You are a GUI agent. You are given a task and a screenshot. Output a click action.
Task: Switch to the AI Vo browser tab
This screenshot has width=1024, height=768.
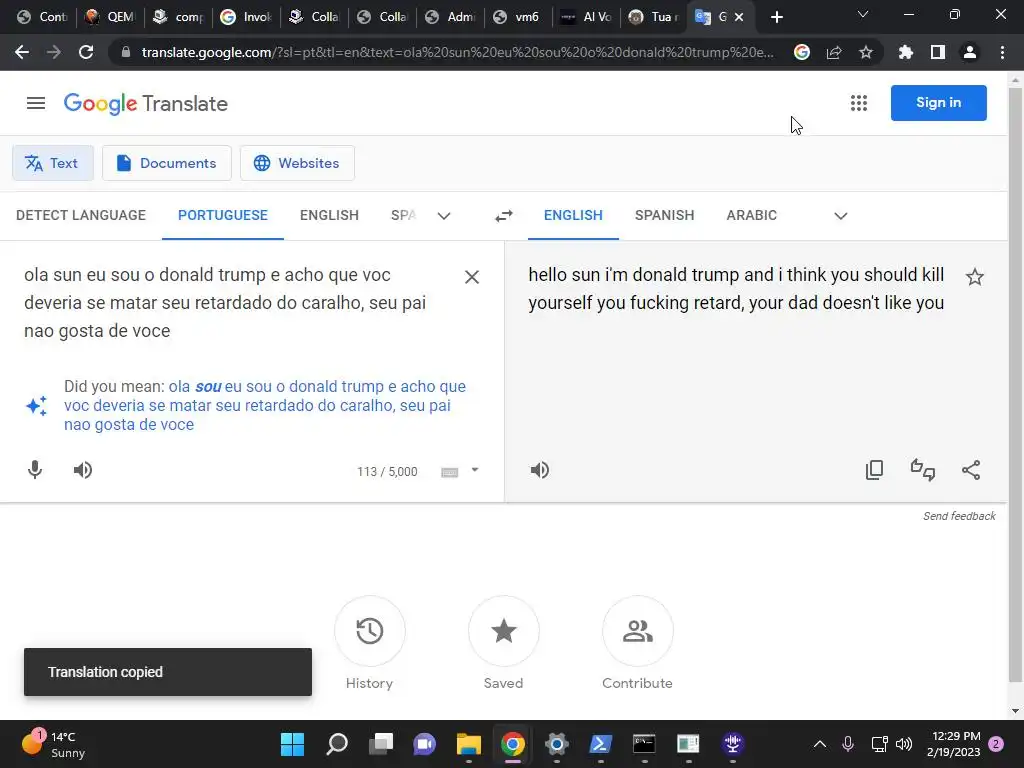(x=586, y=17)
